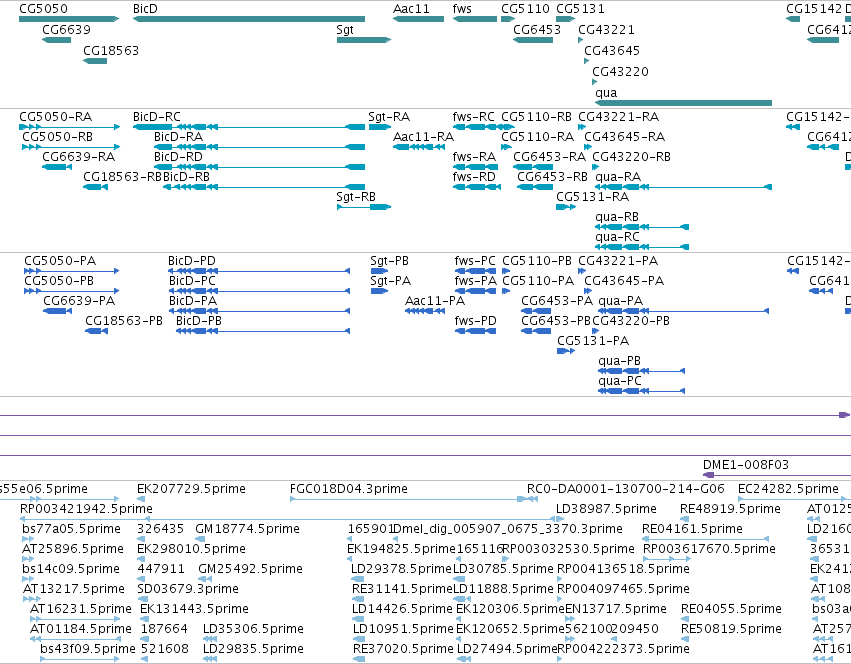Screen dimensions: 851x664
Task: Click EST EK131443.5prime
Action: click(x=144, y=619)
